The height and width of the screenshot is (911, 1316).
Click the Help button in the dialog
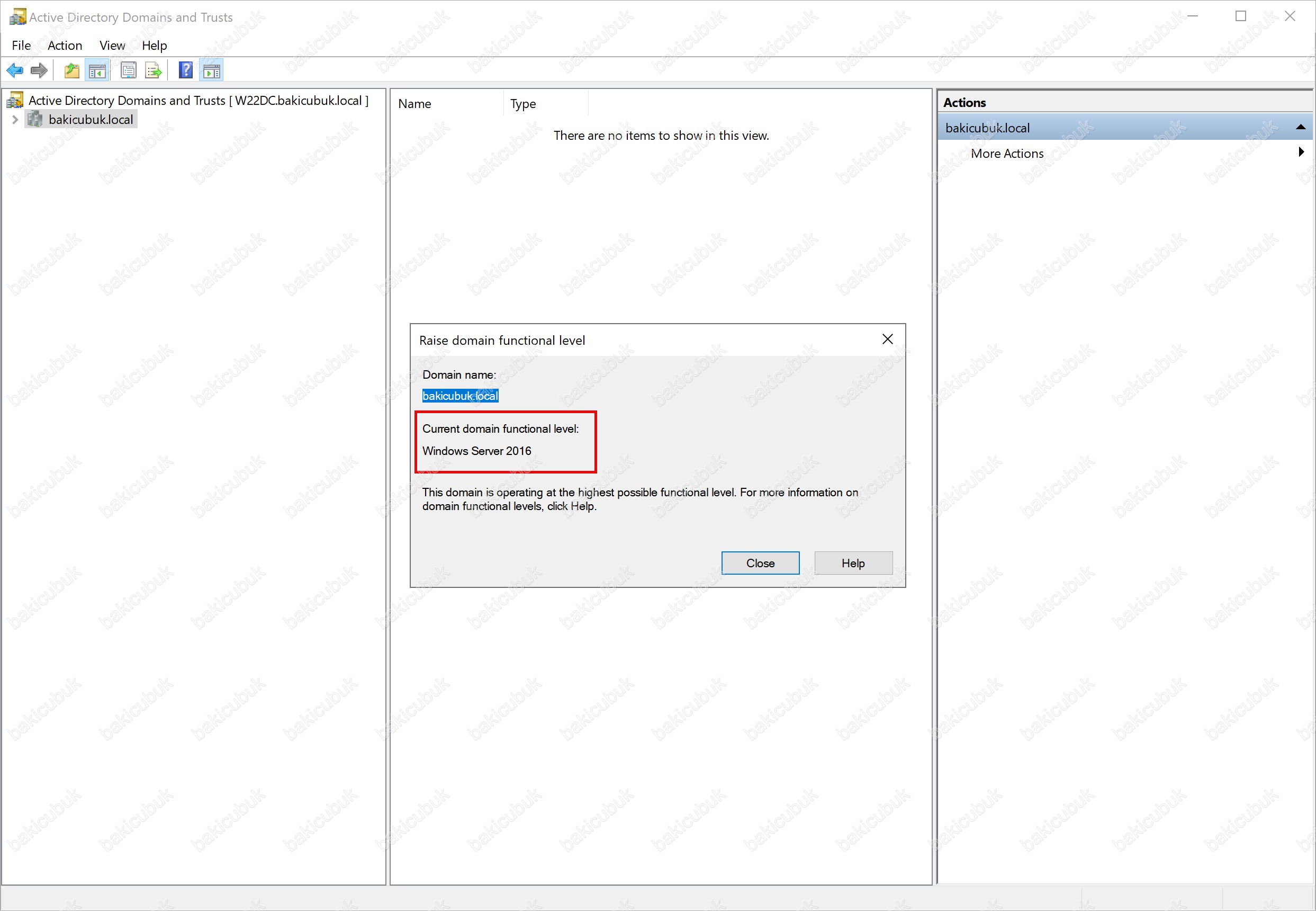coord(853,563)
